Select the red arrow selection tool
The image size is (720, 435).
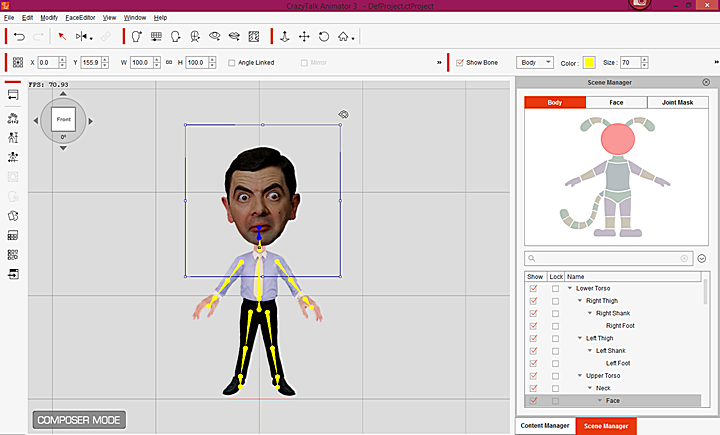click(x=62, y=36)
